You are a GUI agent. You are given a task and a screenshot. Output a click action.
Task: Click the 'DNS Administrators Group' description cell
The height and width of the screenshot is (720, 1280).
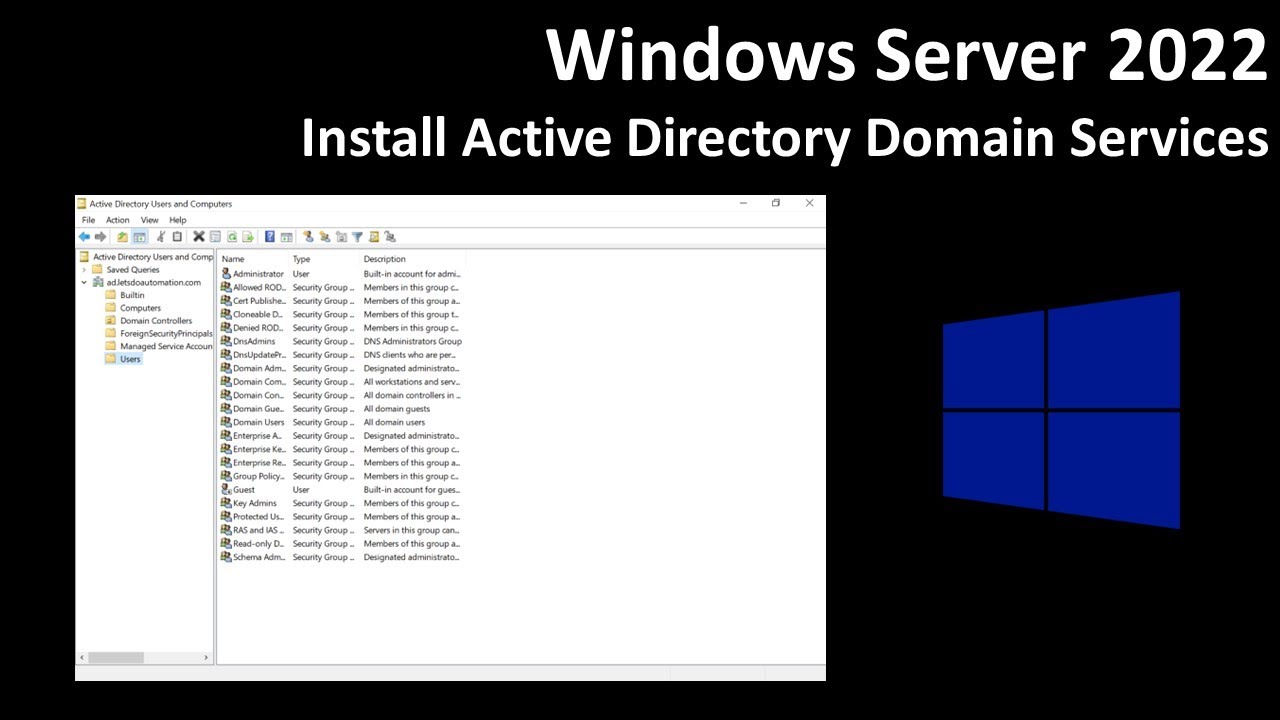(412, 341)
